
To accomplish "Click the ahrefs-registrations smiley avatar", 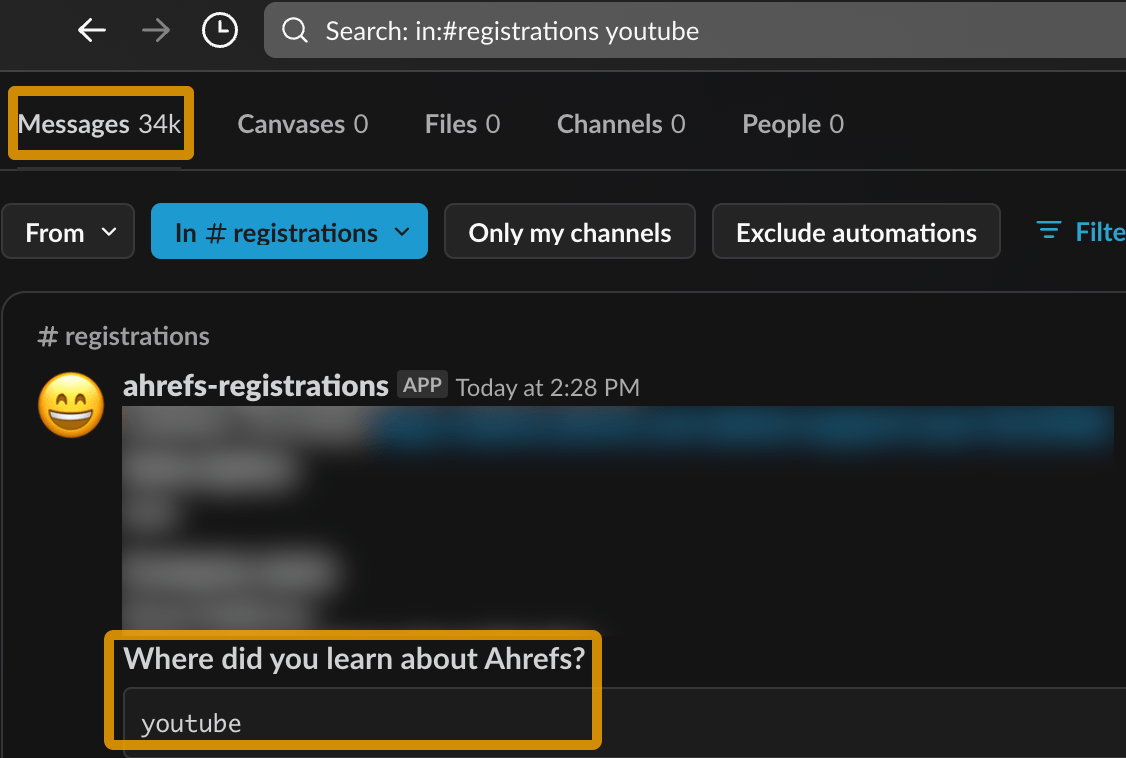I will click(71, 405).
